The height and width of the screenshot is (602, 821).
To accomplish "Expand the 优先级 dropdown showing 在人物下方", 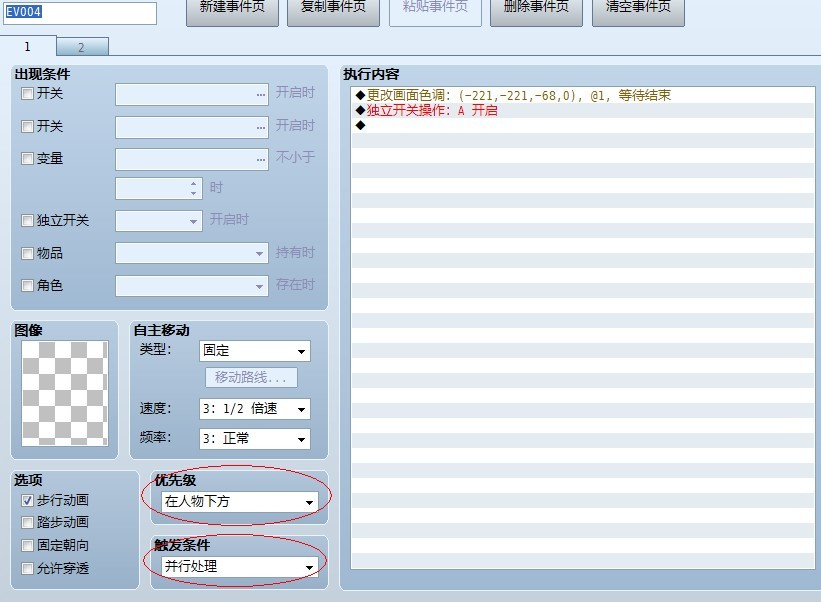I will pos(239,501).
